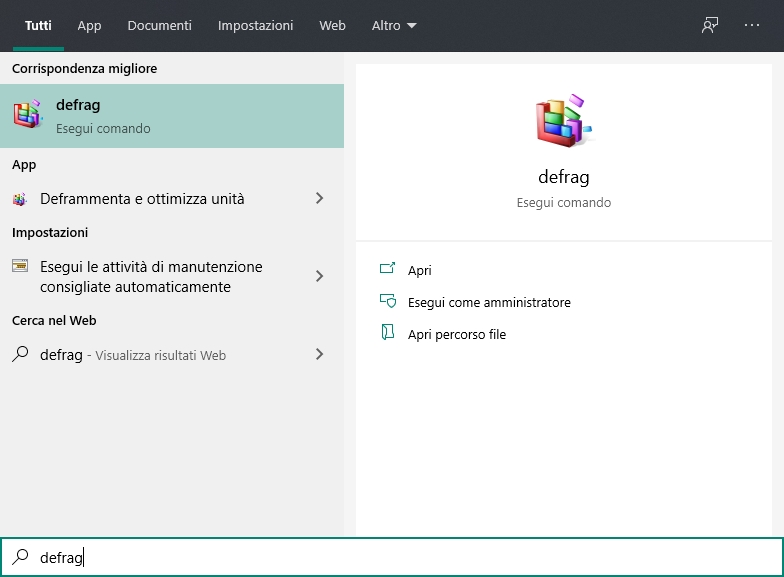Choose Esegui come amministratore
The width and height of the screenshot is (784, 577).
coord(489,302)
